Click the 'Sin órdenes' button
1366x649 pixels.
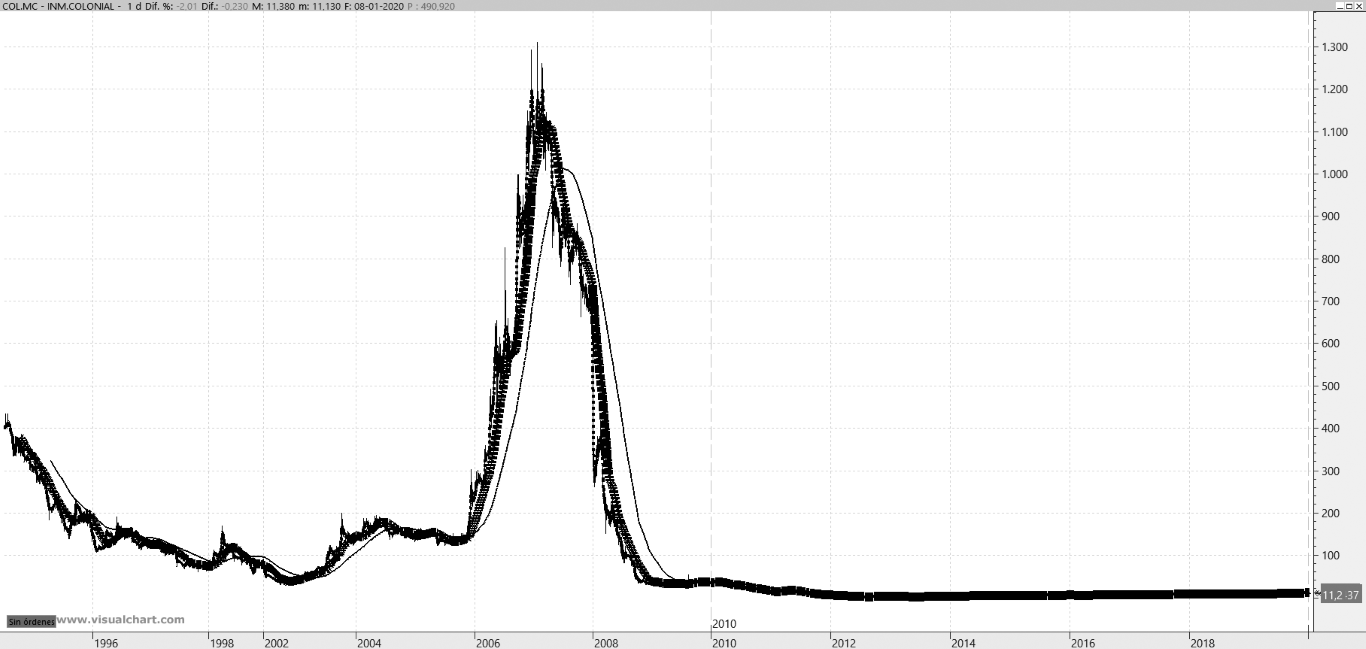30,621
